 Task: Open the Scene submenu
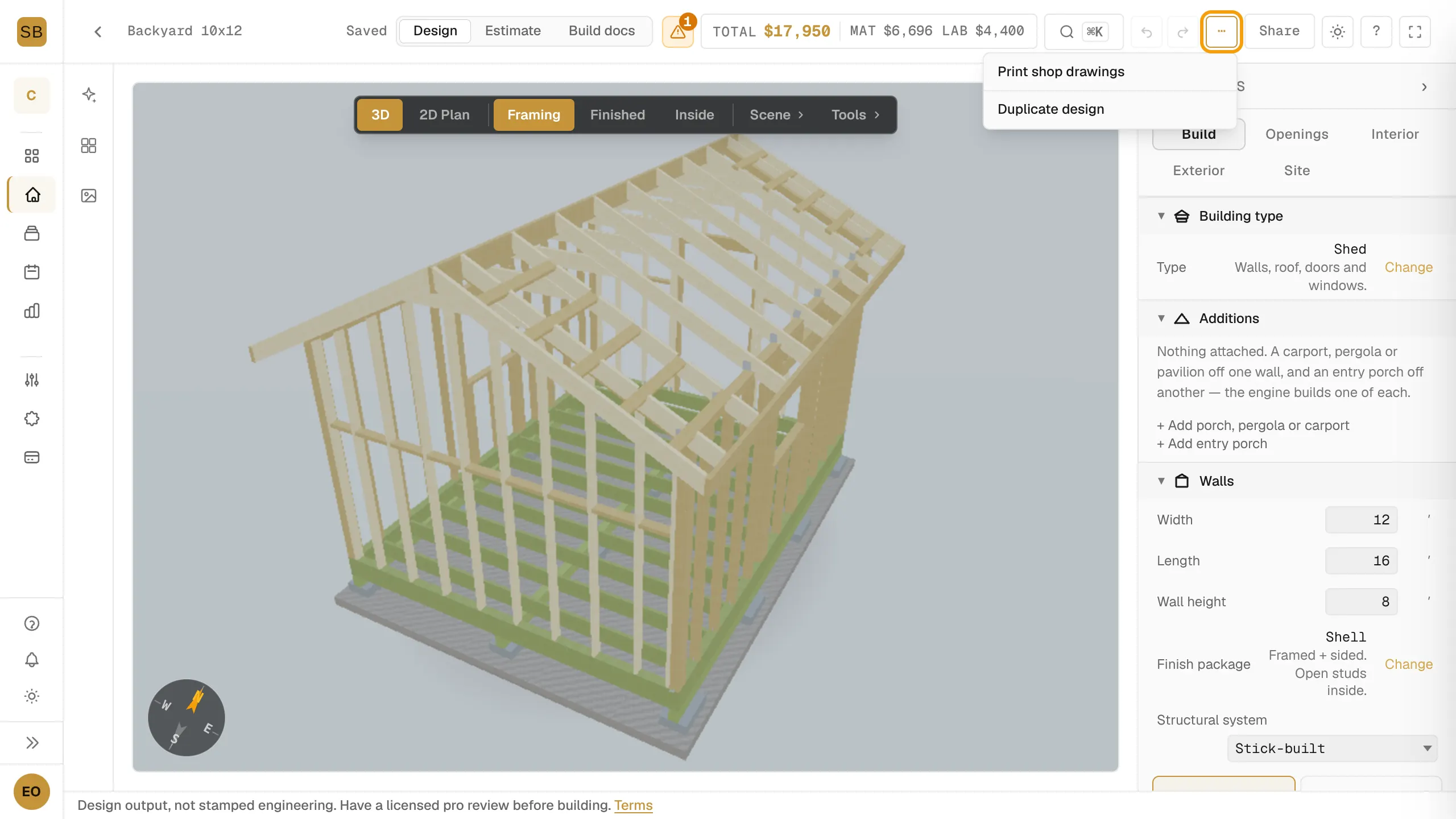click(776, 115)
